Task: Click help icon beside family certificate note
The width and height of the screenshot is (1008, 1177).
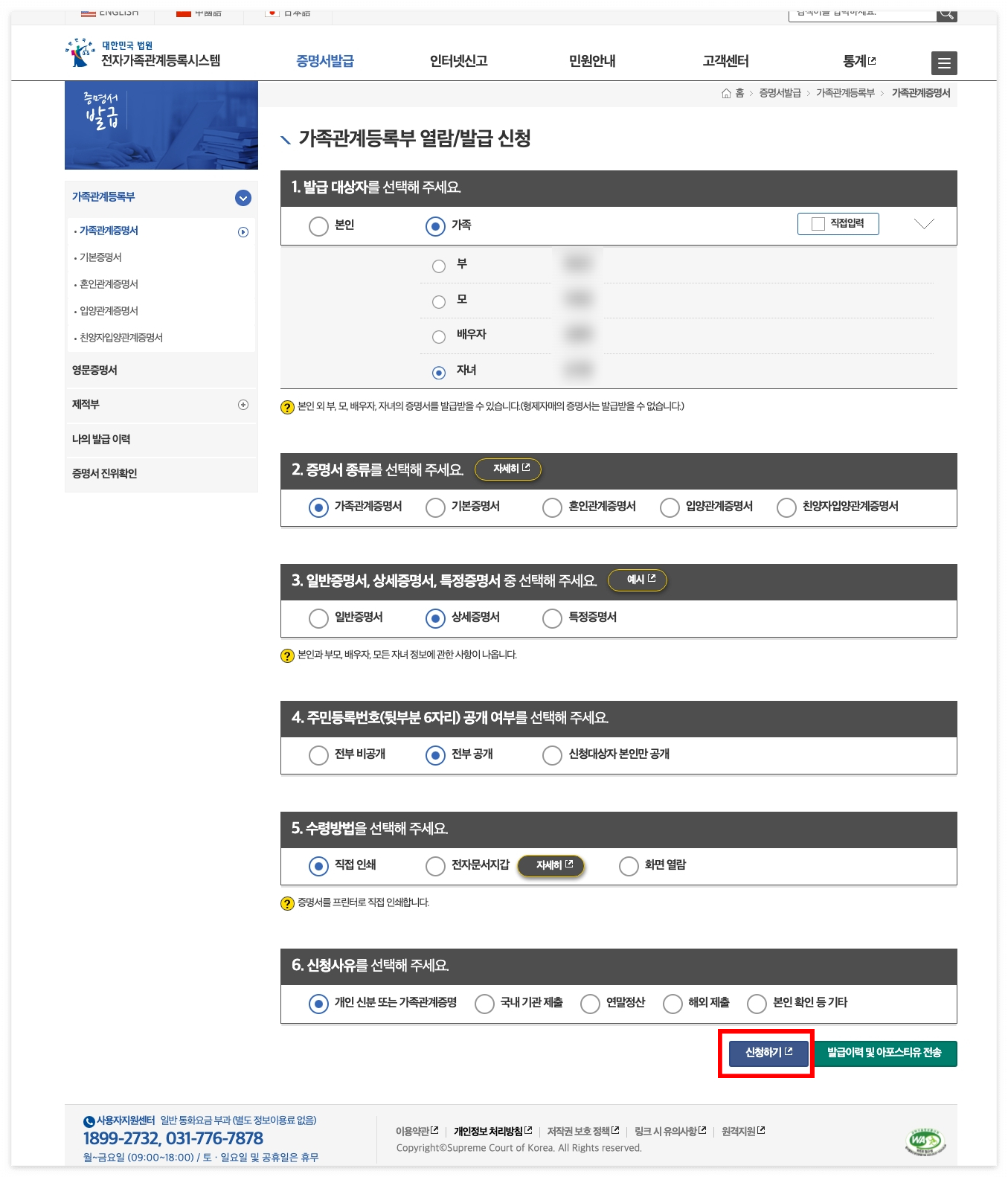Action: click(x=287, y=407)
